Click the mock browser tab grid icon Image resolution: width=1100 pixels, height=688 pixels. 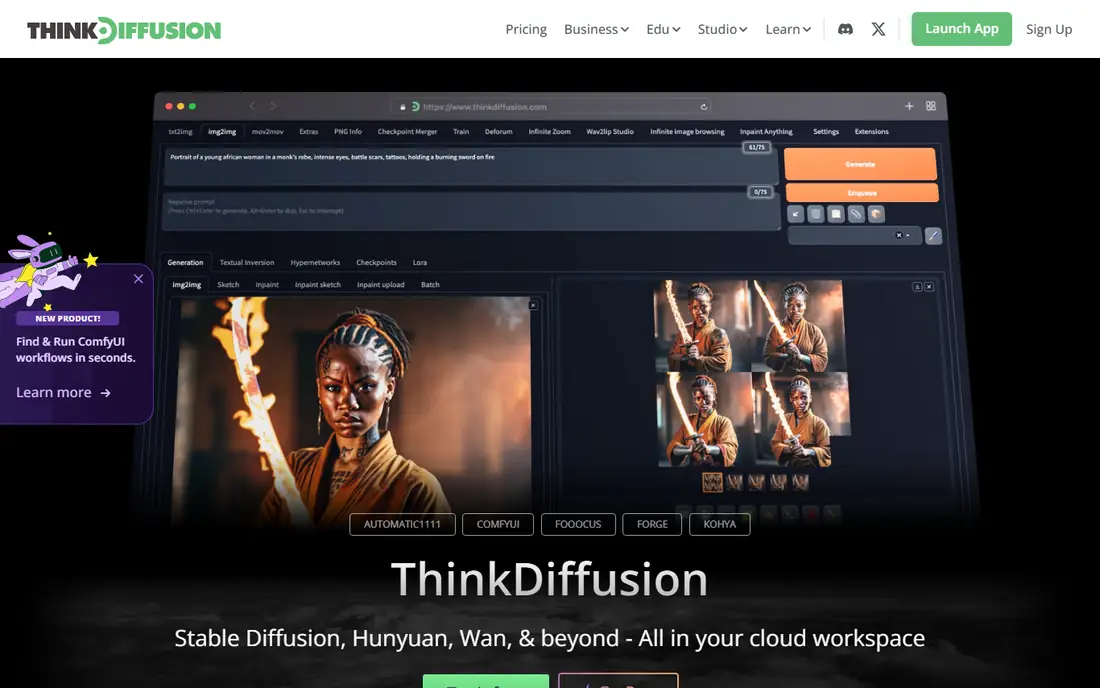pyautogui.click(x=931, y=106)
